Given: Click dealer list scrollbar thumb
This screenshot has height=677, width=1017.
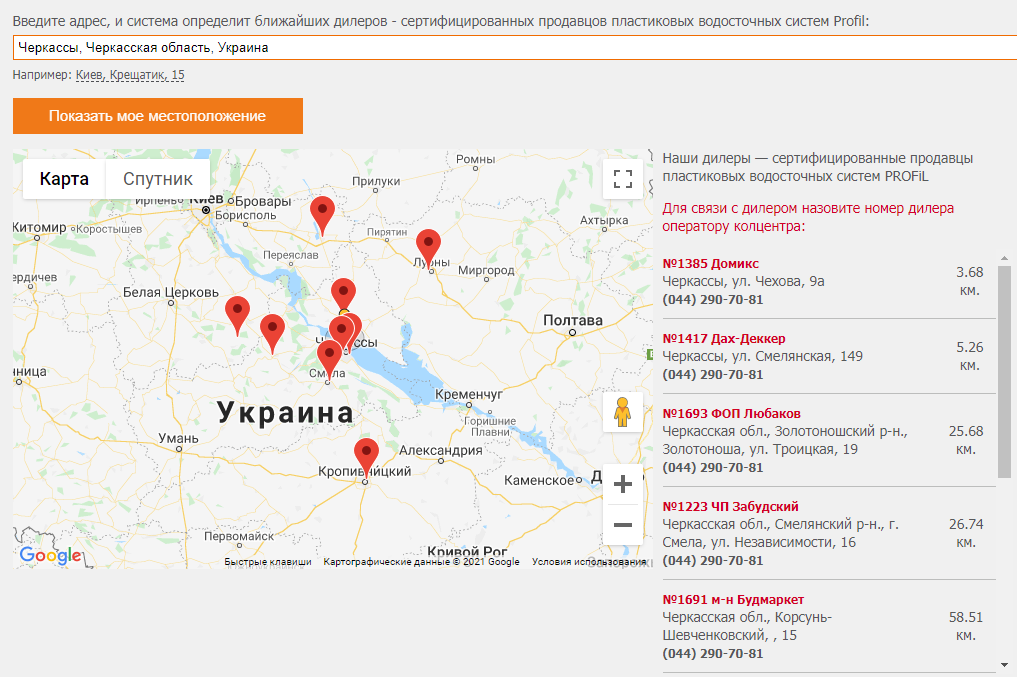Looking at the screenshot, I should (x=1004, y=371).
